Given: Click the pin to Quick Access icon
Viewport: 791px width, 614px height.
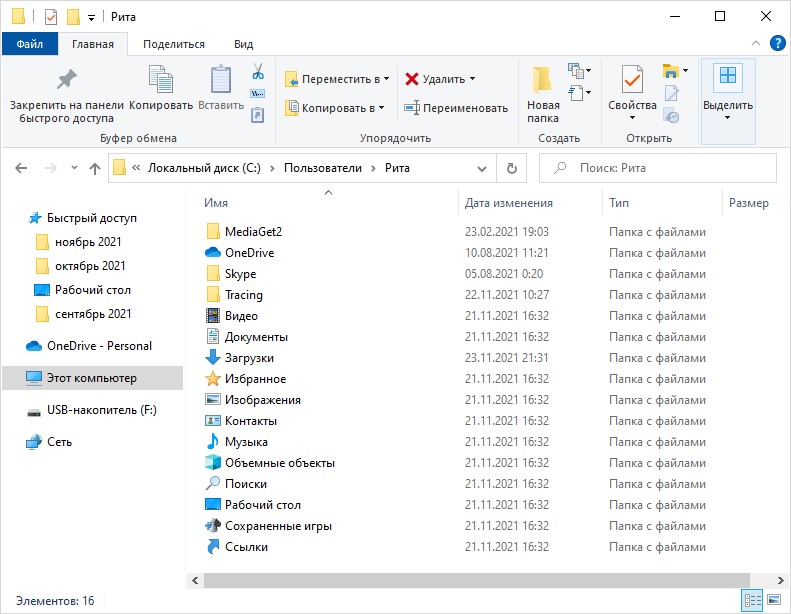Looking at the screenshot, I should click(x=66, y=79).
